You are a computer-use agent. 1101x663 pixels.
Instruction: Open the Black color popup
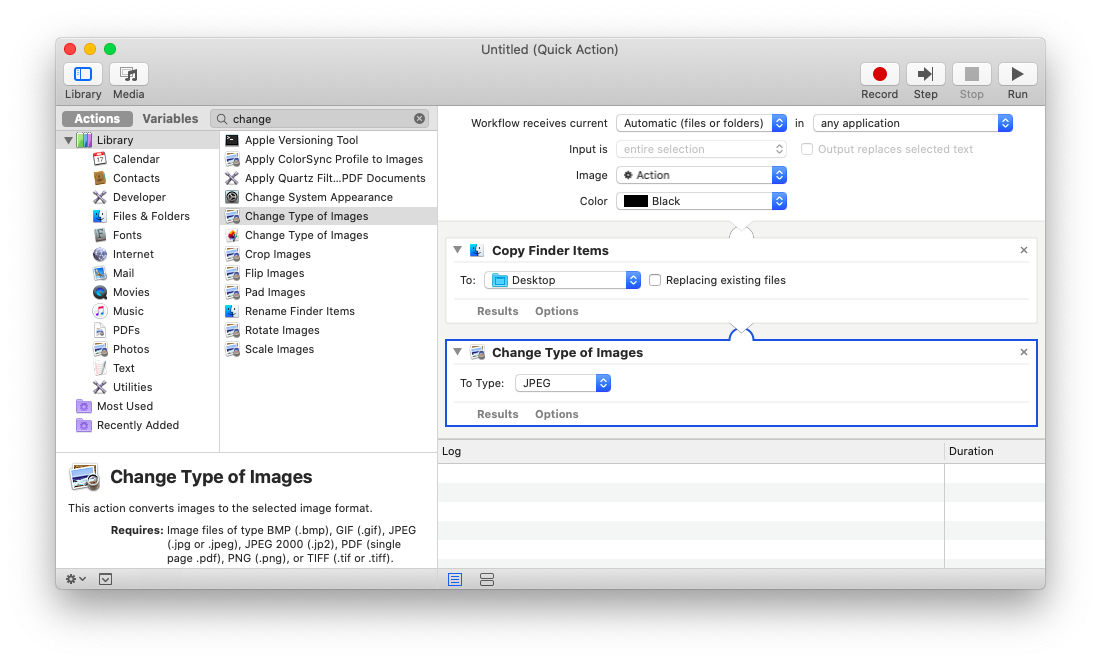701,201
